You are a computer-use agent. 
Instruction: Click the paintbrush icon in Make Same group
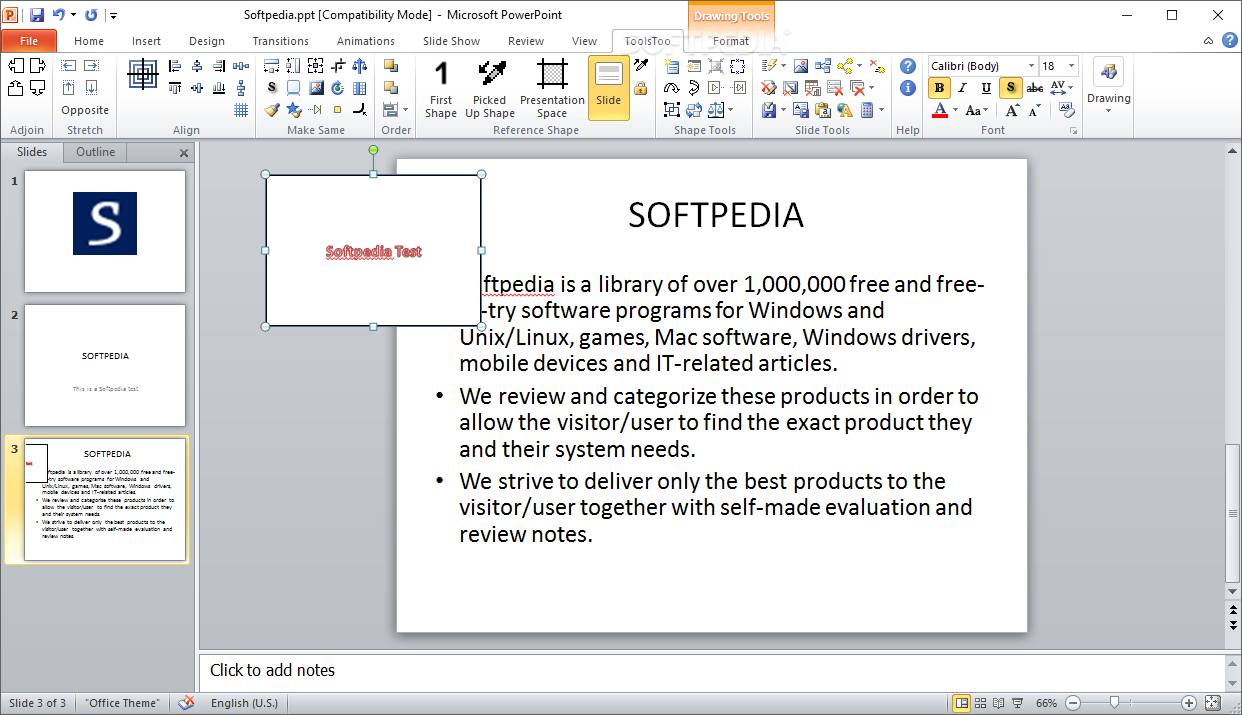[x=272, y=110]
